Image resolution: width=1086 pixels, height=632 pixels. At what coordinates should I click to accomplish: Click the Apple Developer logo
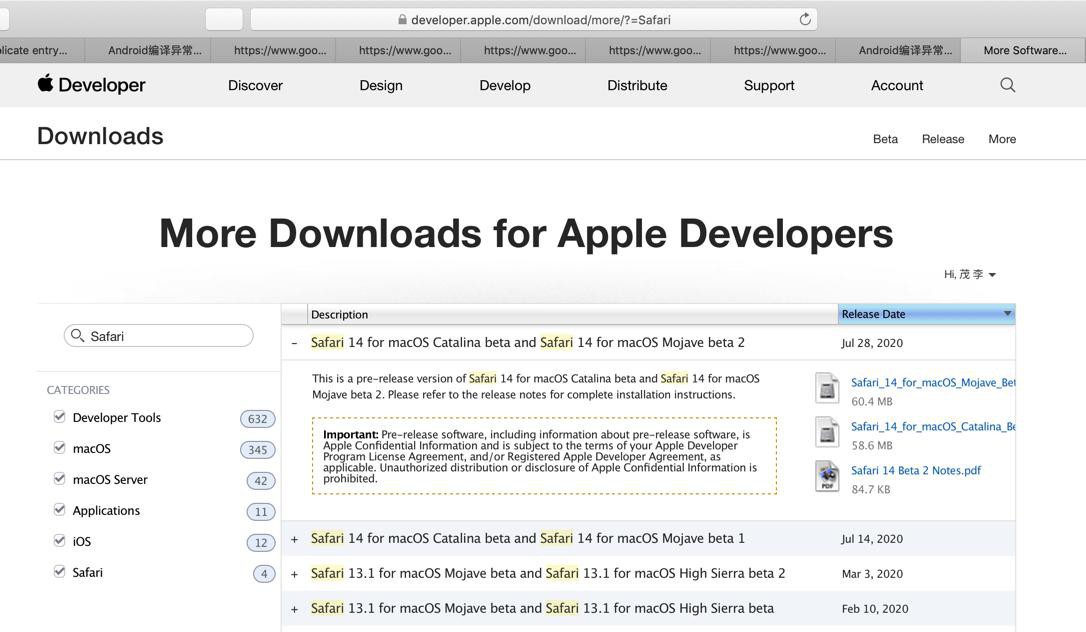pos(91,84)
